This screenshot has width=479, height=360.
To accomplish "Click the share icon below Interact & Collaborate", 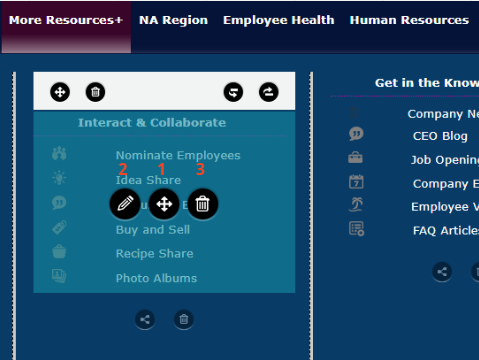I will (x=145, y=320).
